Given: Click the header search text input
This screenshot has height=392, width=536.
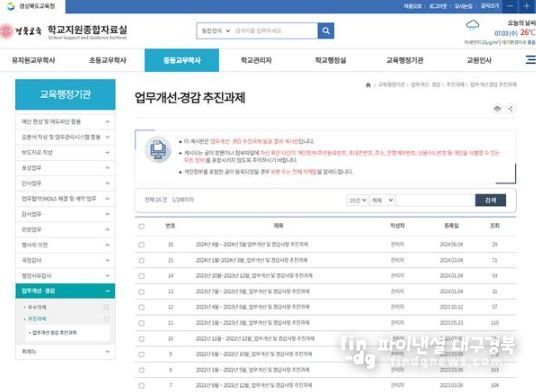Looking at the screenshot, I should (275, 31).
